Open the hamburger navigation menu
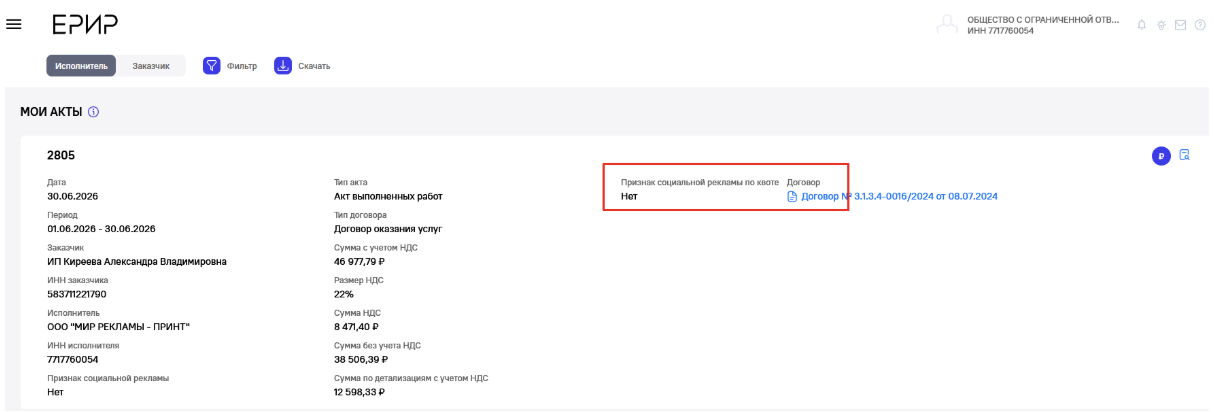The height and width of the screenshot is (412, 1214). 14,24
